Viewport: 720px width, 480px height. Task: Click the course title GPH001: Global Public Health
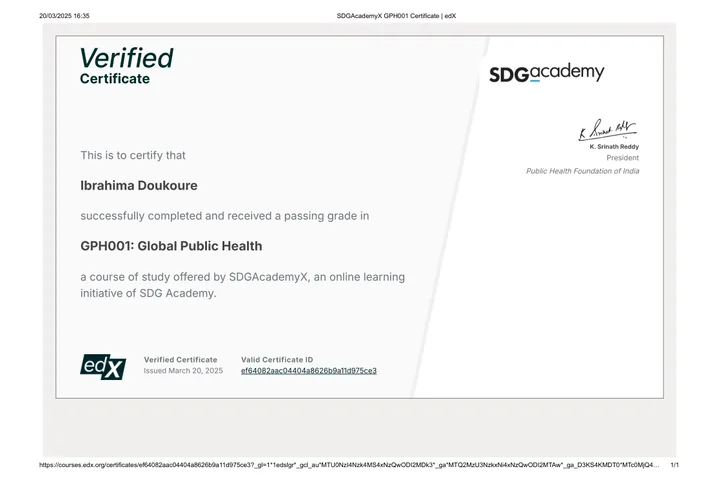coord(171,246)
